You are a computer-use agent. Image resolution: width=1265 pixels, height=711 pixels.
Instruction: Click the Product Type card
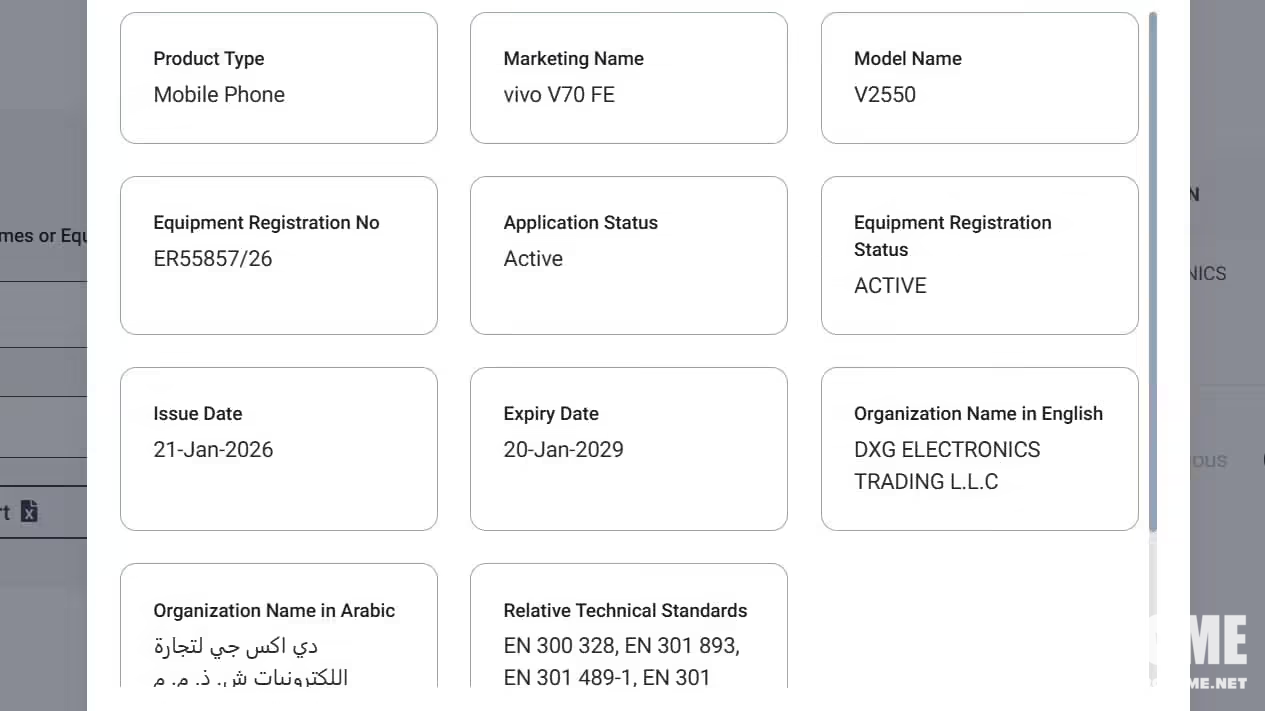278,78
